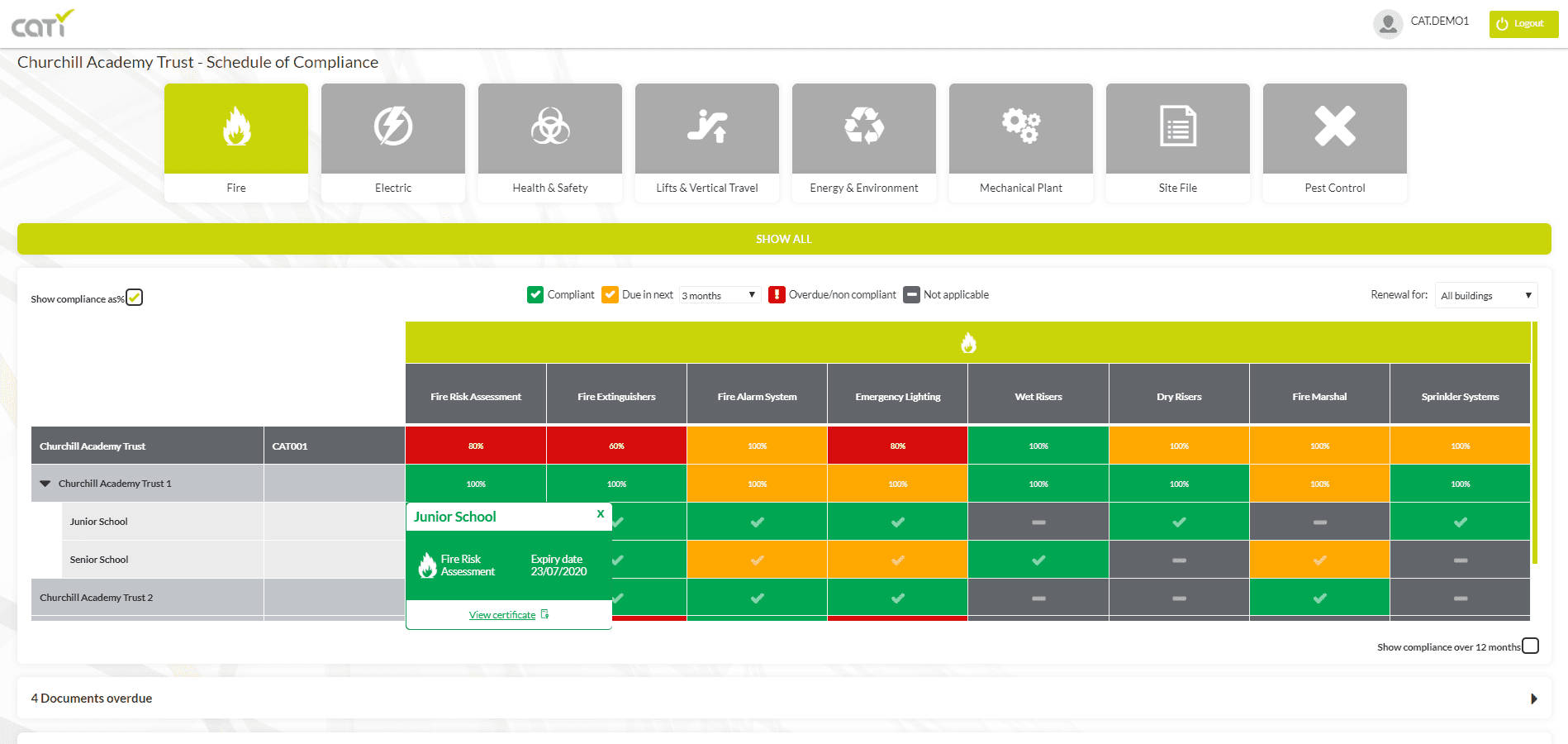
Task: Click Trust 1 Fire Alarm System 100% orange cell
Action: click(x=757, y=484)
